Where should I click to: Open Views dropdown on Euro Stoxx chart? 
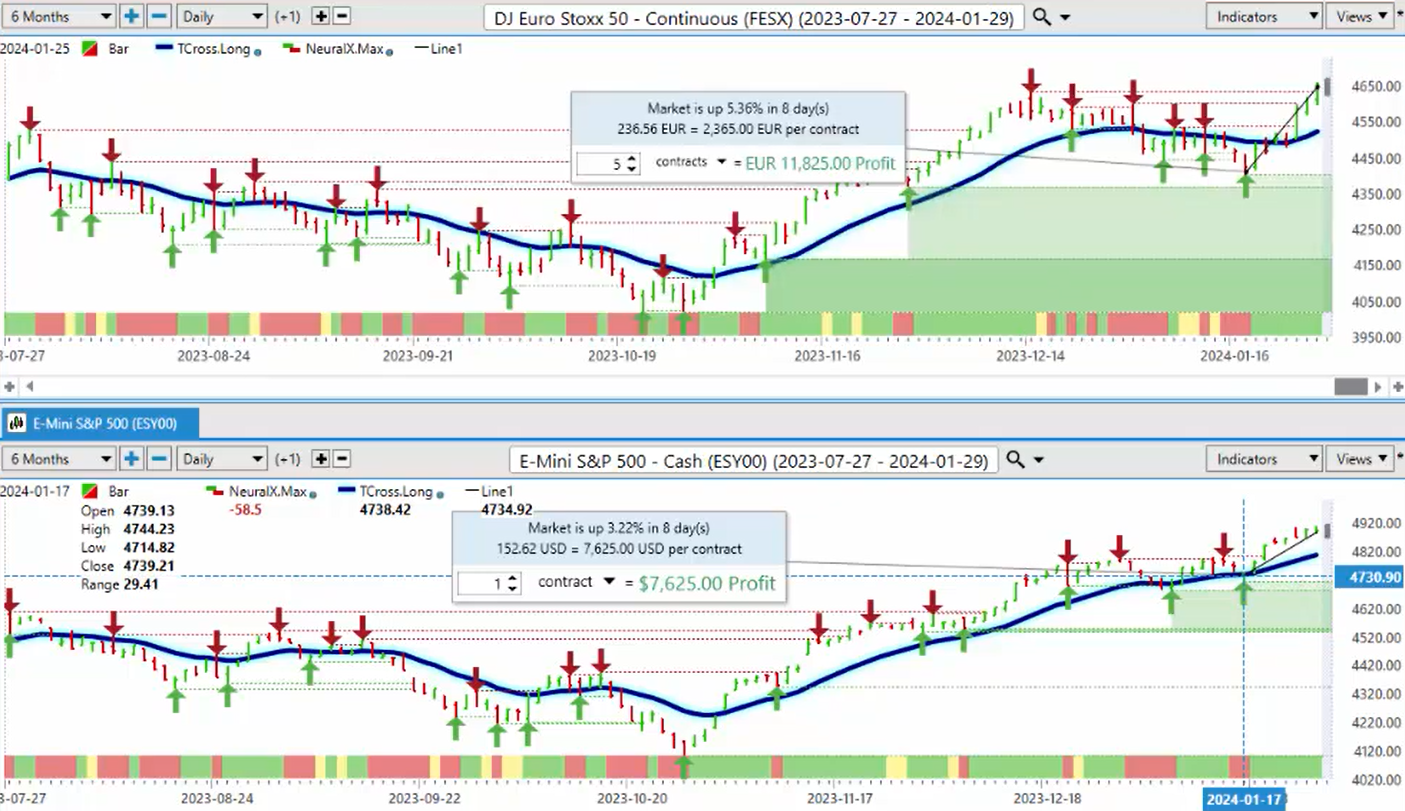[1362, 16]
